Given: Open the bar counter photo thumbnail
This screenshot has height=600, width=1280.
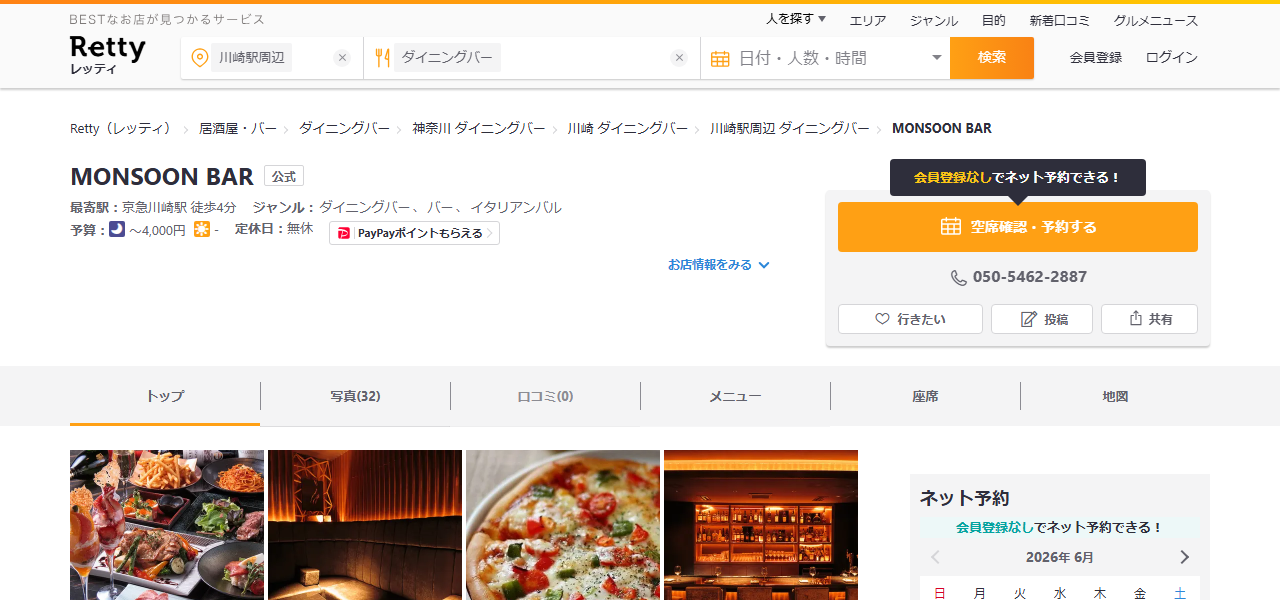Looking at the screenshot, I should point(761,525).
